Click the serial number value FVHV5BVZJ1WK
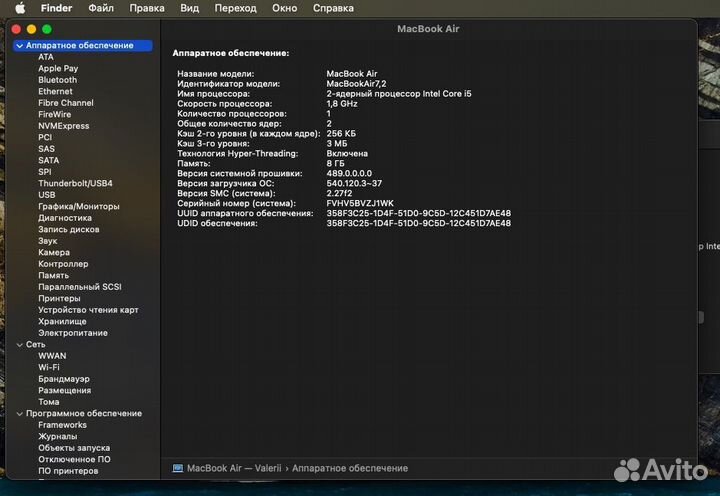The height and width of the screenshot is (496, 720). click(360, 203)
